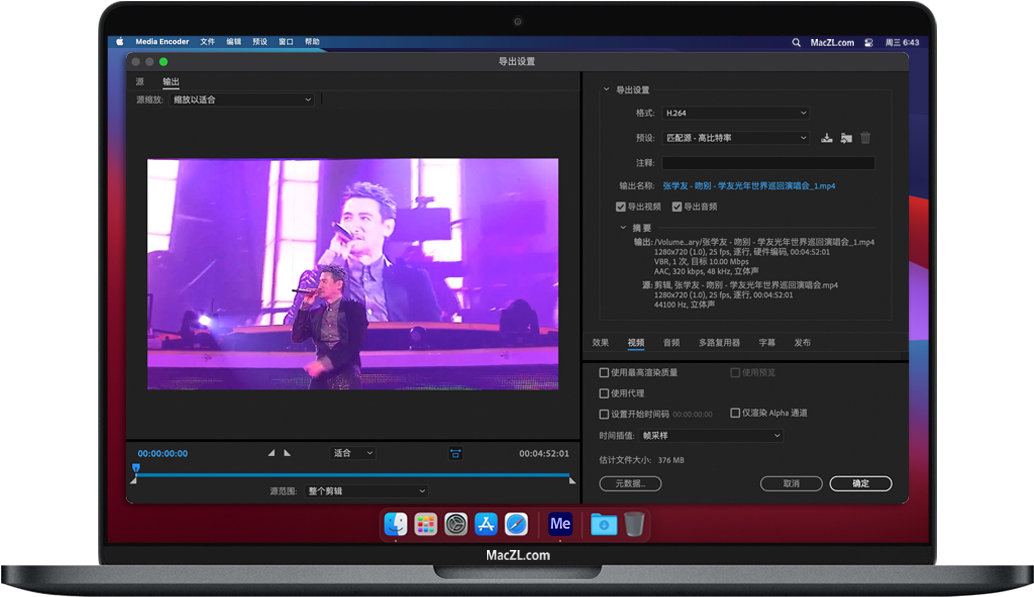
Task: Click the Spotlight search icon in menu bar
Action: [x=795, y=42]
